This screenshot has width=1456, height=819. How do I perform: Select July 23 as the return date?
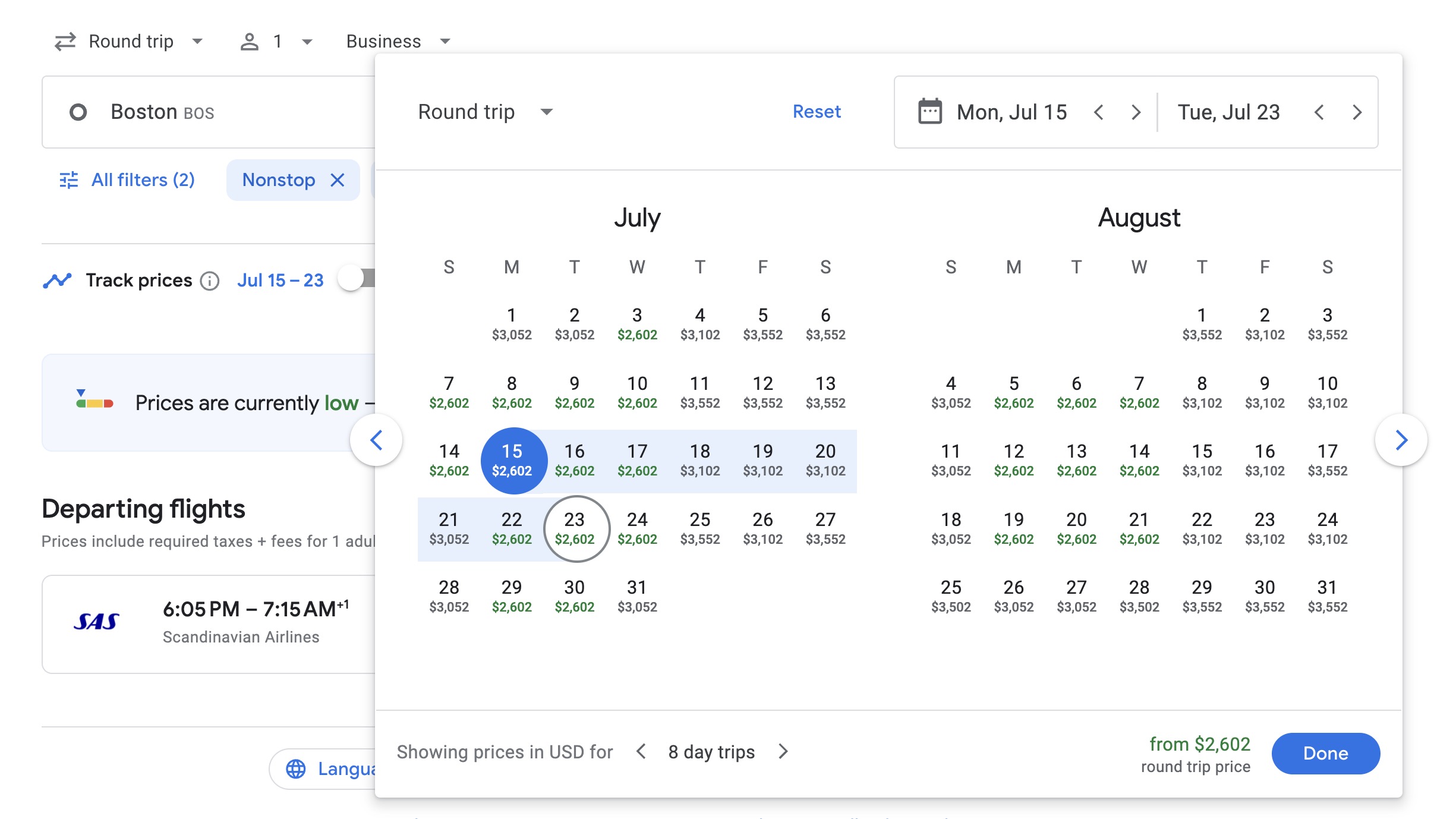coord(575,528)
